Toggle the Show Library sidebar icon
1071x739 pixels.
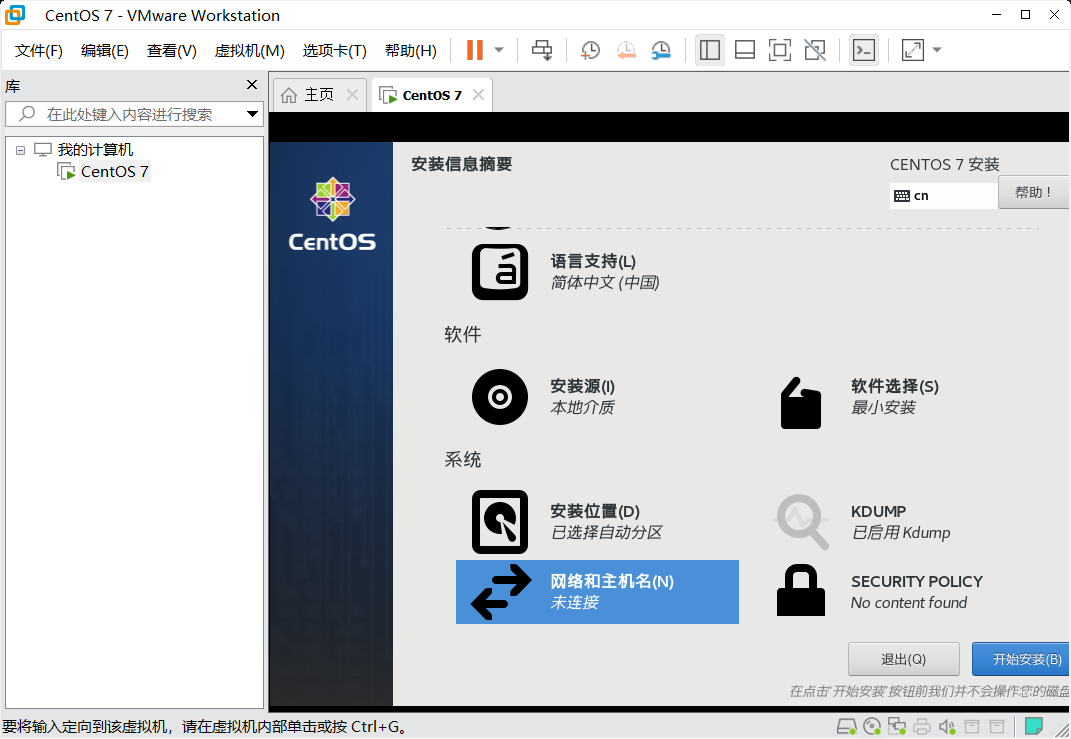[710, 50]
